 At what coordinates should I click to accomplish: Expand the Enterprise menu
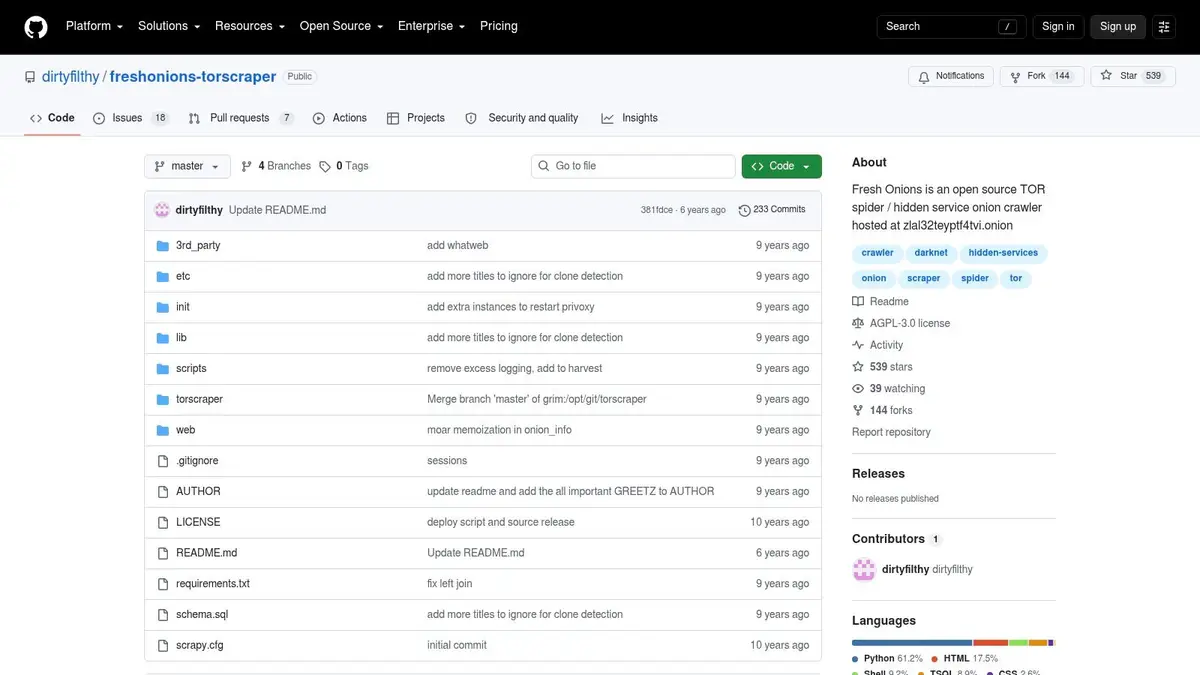[431, 26]
